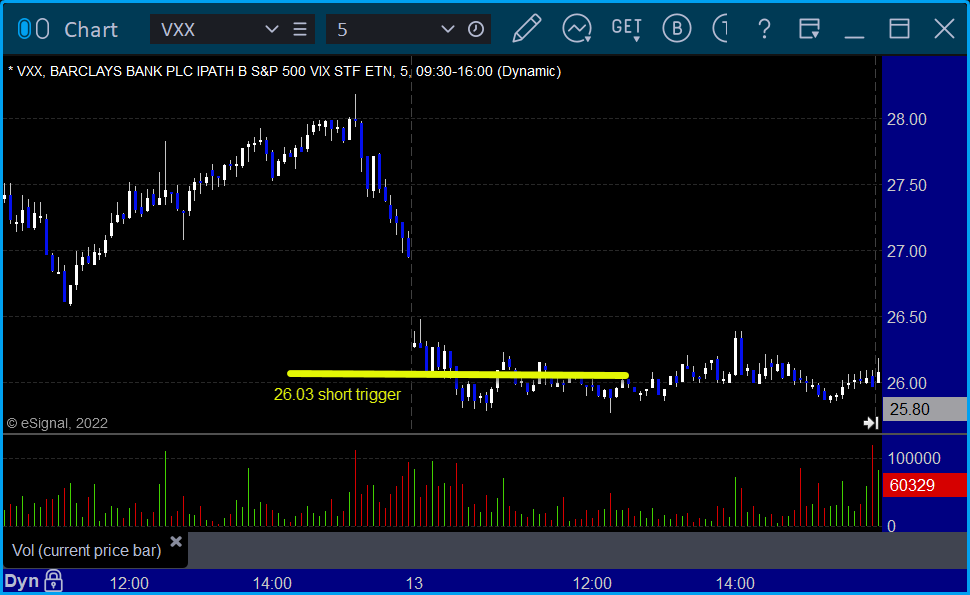This screenshot has height=595, width=970.
Task: Open the VXX symbol dropdown arrow
Action: point(272,29)
